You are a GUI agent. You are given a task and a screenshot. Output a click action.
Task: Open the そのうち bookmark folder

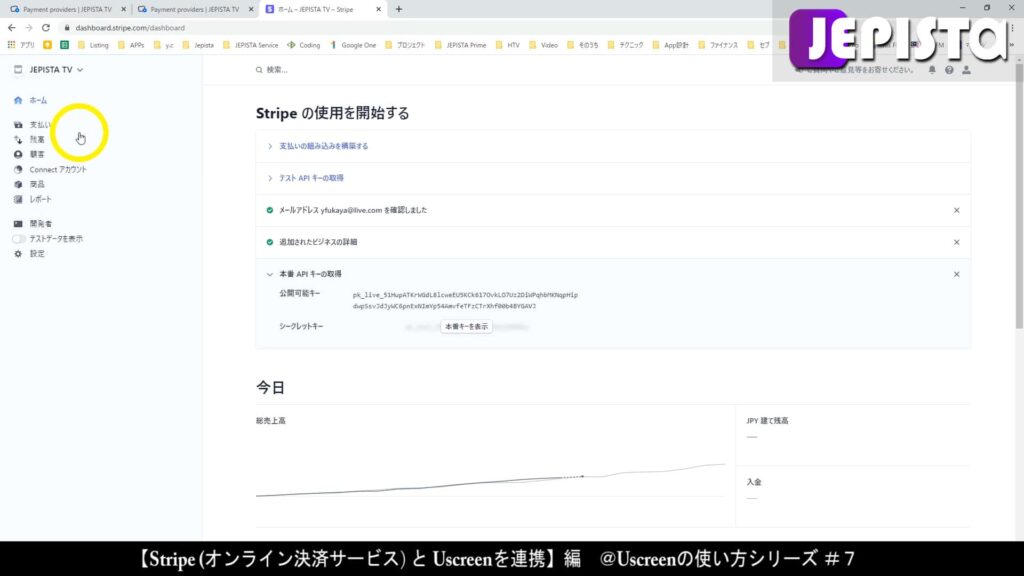pos(583,45)
